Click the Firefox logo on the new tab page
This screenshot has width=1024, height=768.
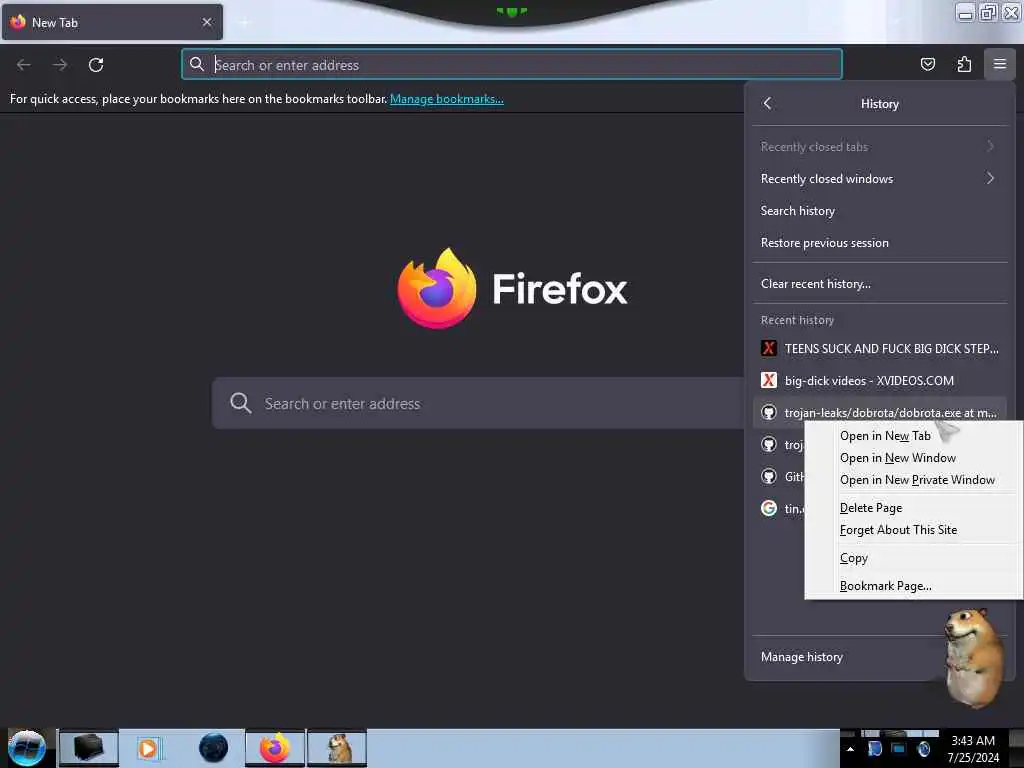(x=437, y=288)
